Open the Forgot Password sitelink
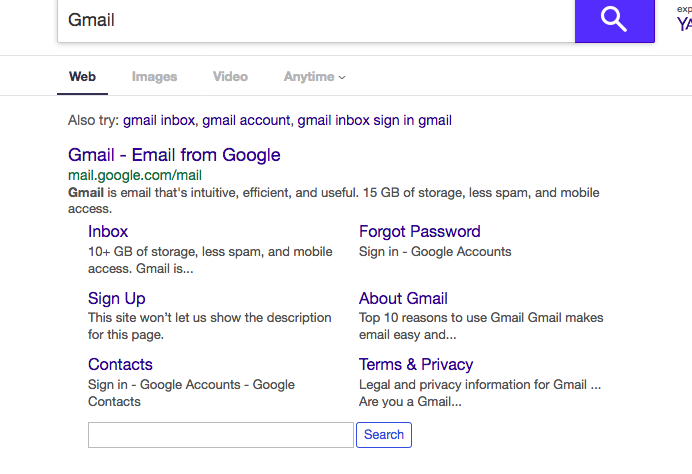Screen dimensions: 692x474 click(x=420, y=232)
